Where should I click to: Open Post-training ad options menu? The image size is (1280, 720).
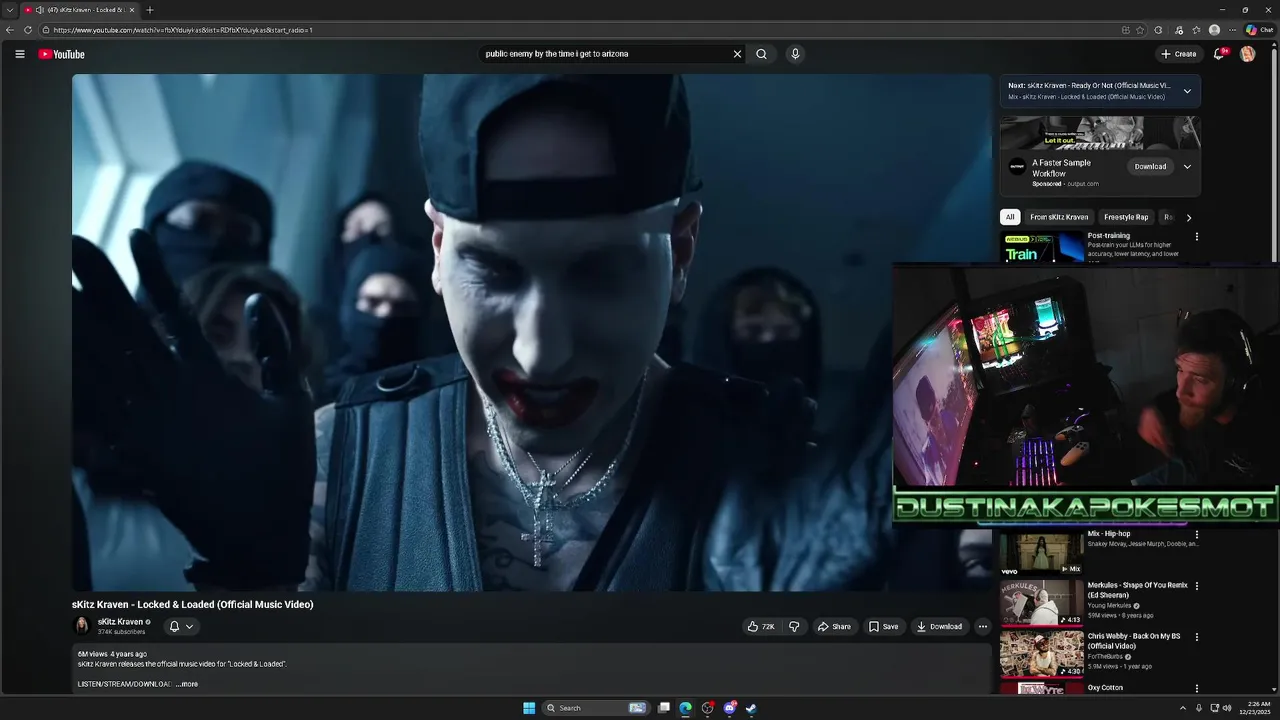click(1197, 237)
